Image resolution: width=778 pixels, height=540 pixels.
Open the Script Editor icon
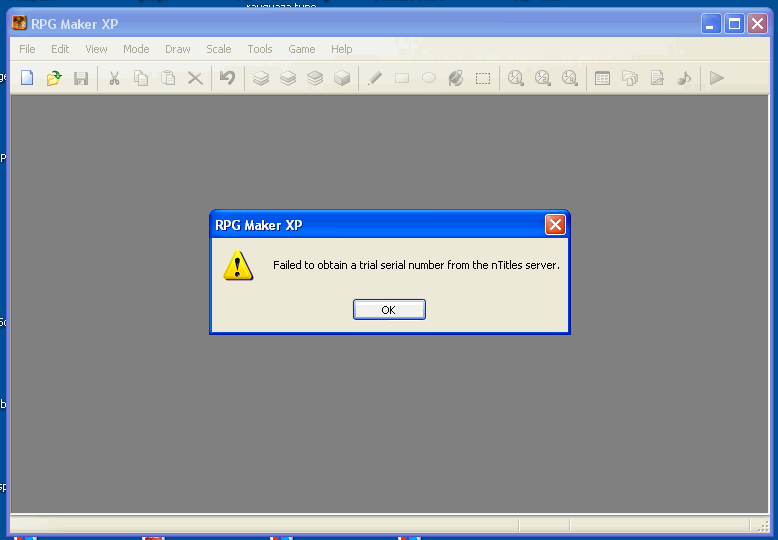657,78
